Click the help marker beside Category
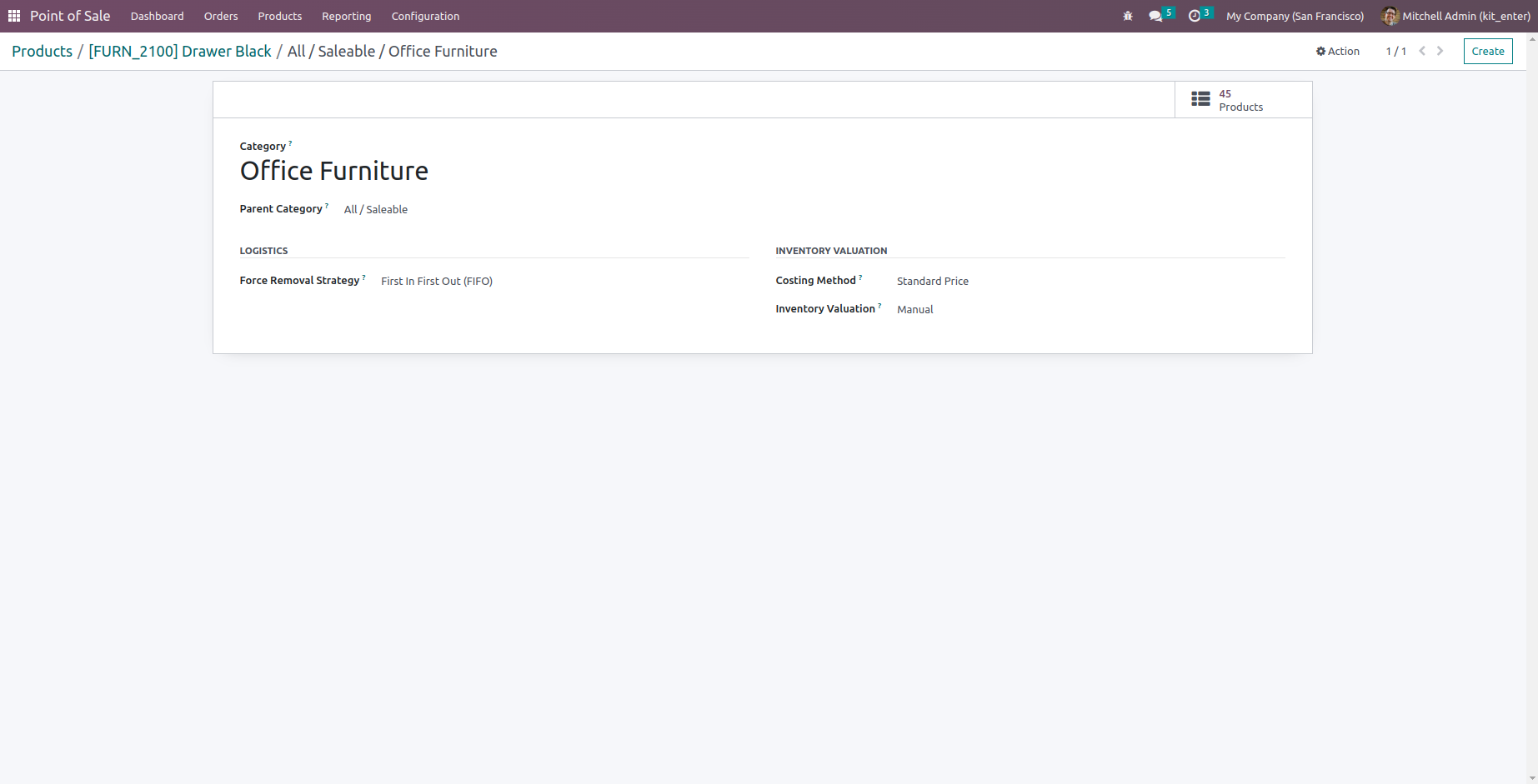 (x=291, y=142)
